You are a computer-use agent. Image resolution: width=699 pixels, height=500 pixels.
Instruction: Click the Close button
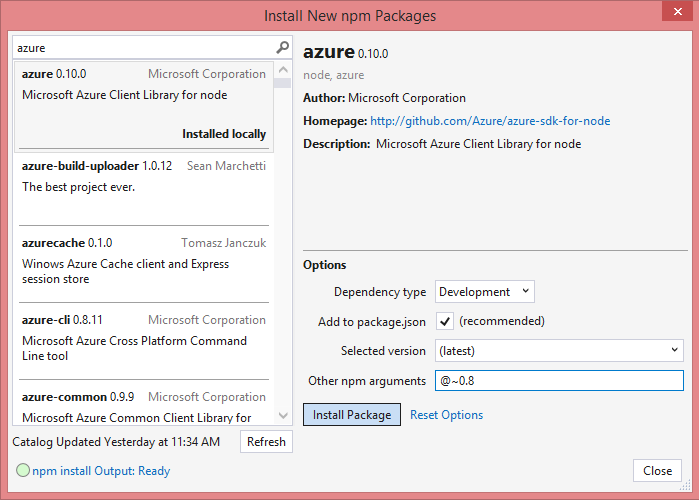[x=657, y=471]
